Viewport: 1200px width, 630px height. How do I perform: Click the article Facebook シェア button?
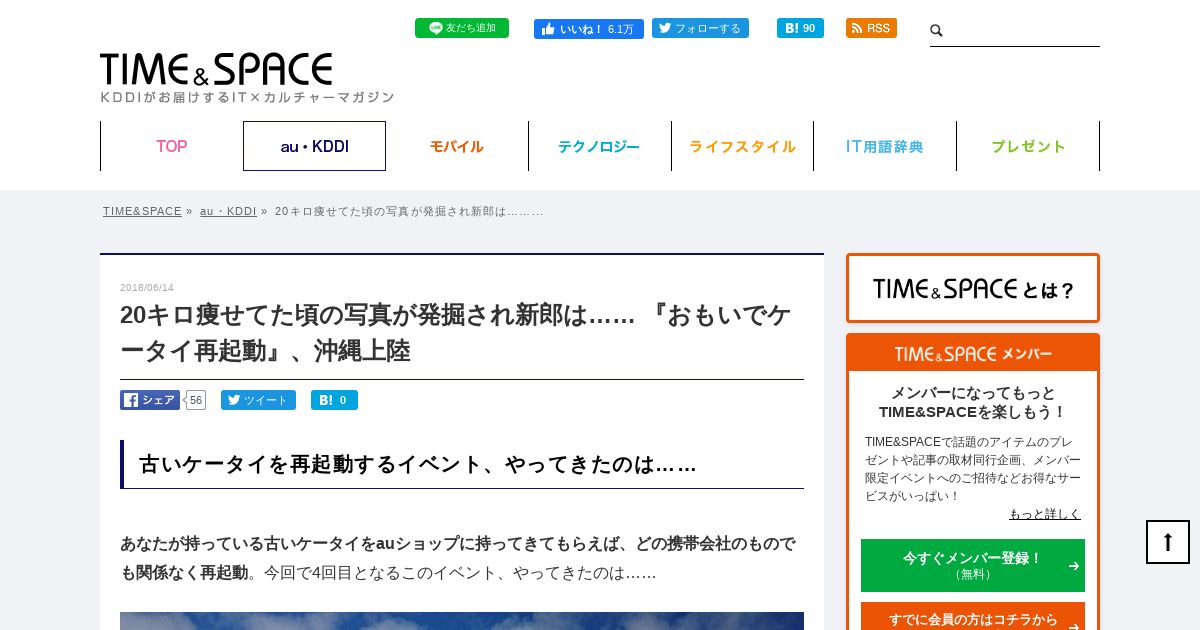click(150, 400)
